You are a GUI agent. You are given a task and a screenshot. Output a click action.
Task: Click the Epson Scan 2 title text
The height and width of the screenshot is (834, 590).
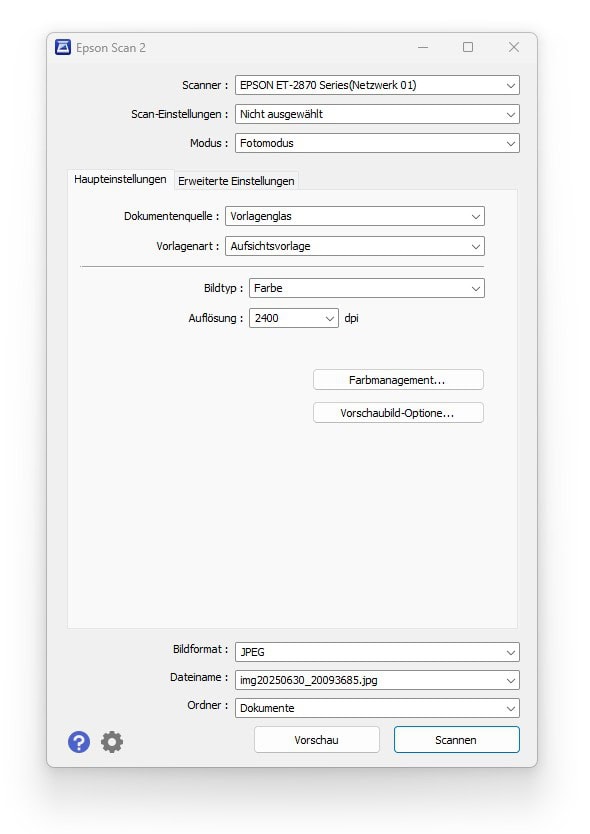click(111, 48)
